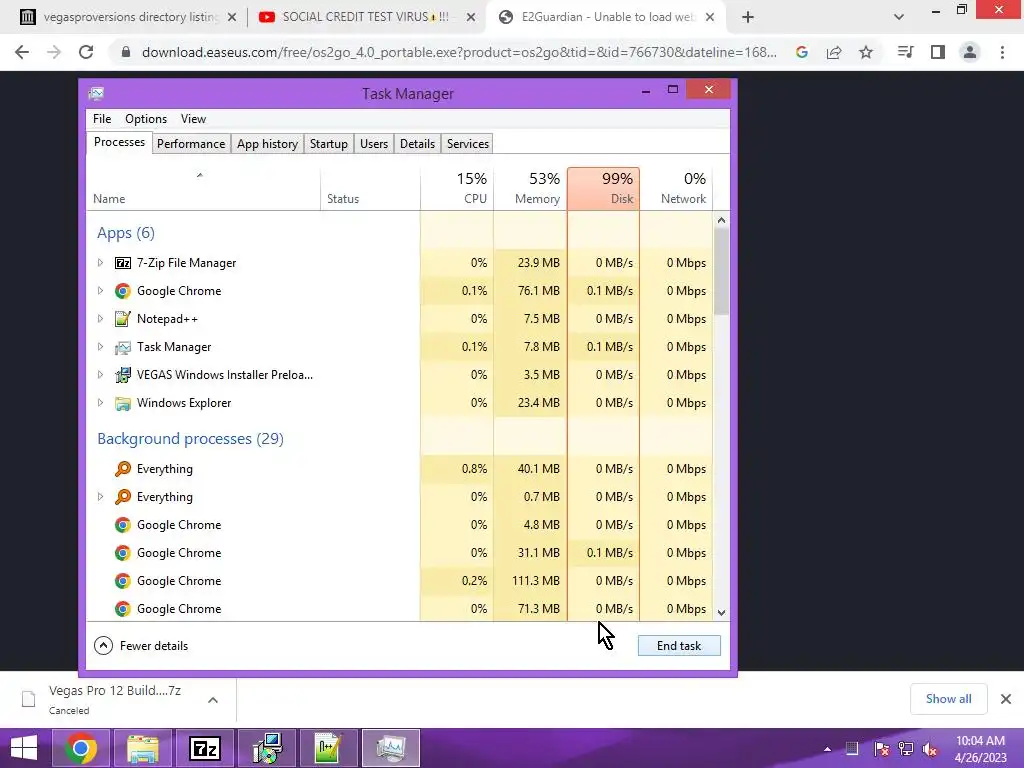This screenshot has height=768, width=1024.
Task: Click the VEGAS Windows Installer icon
Action: (x=123, y=375)
